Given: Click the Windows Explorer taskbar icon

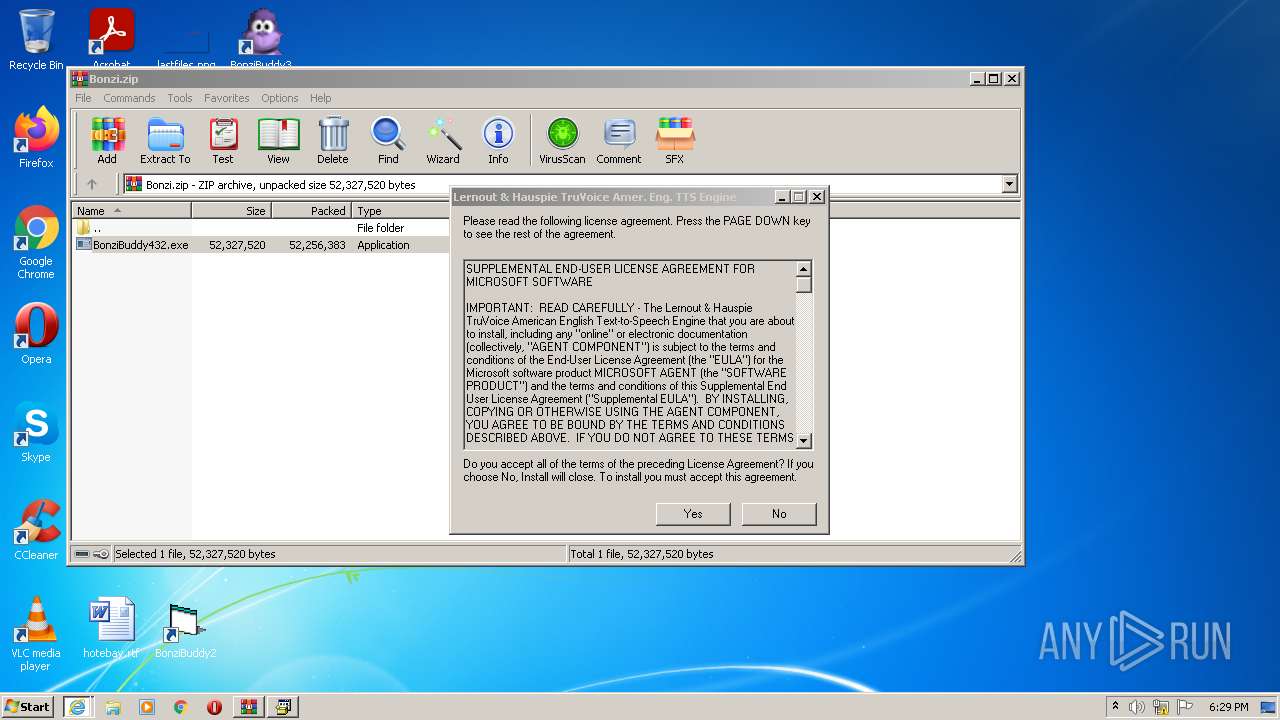Looking at the screenshot, I should [112, 707].
